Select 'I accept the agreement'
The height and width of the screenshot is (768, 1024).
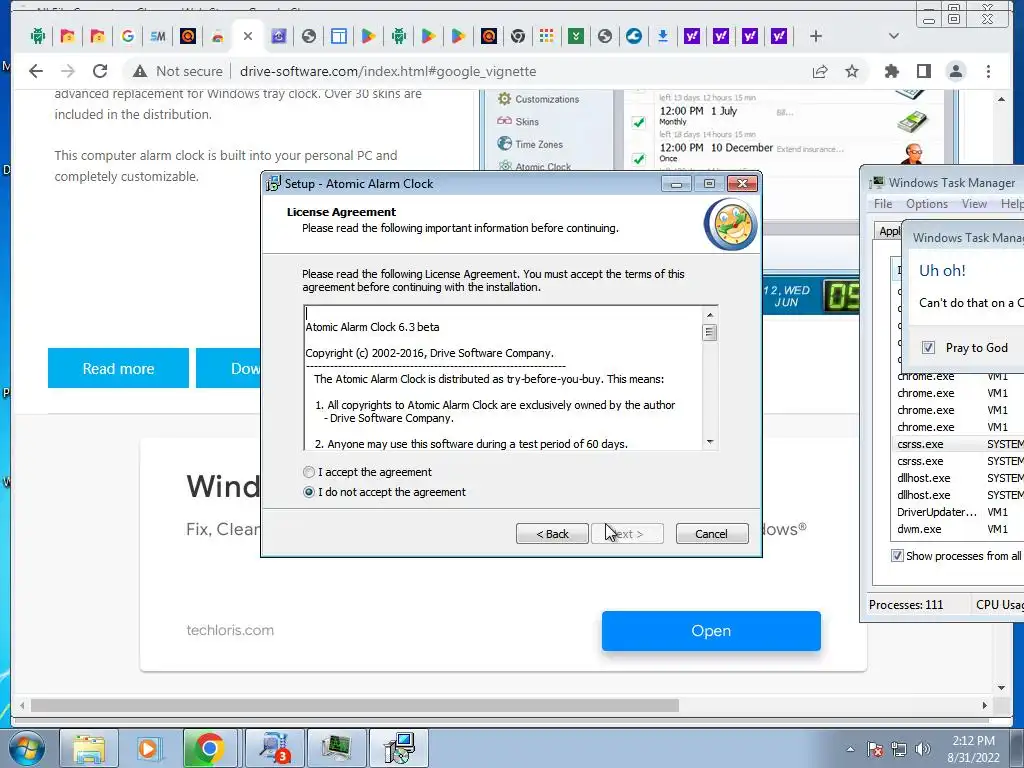(x=309, y=472)
